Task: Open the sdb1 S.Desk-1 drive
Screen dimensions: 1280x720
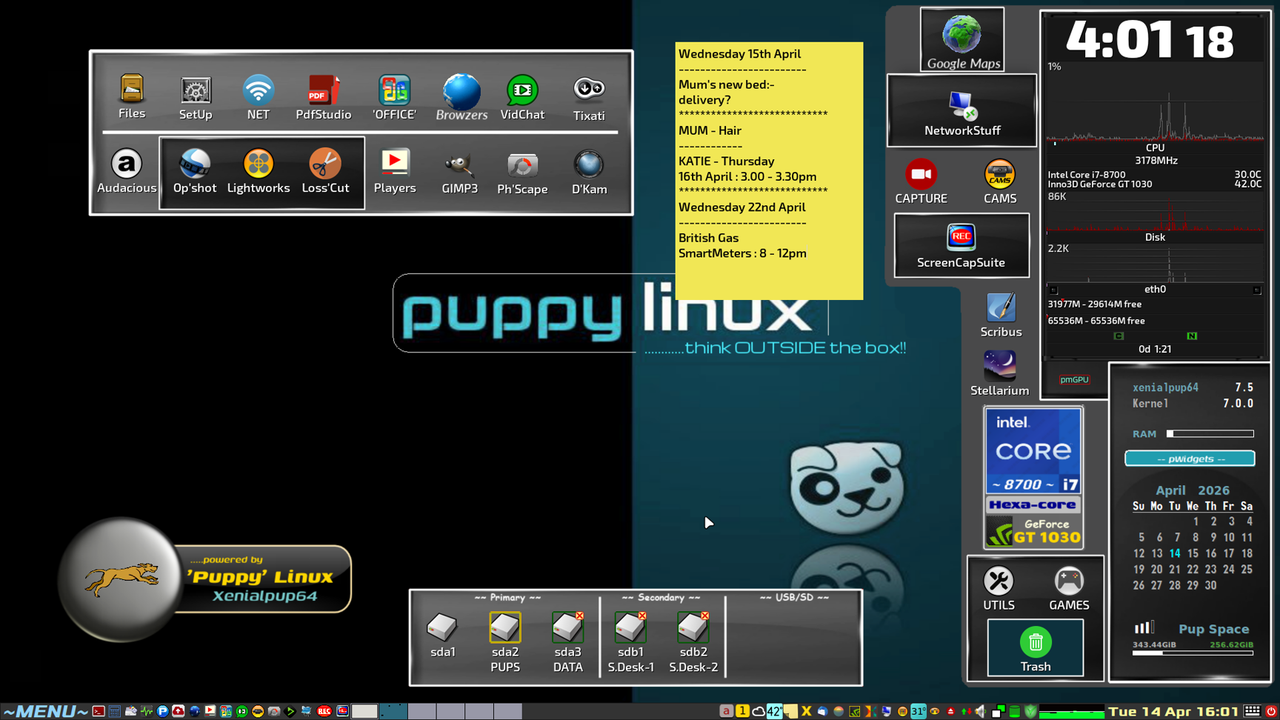Action: pyautogui.click(x=630, y=628)
